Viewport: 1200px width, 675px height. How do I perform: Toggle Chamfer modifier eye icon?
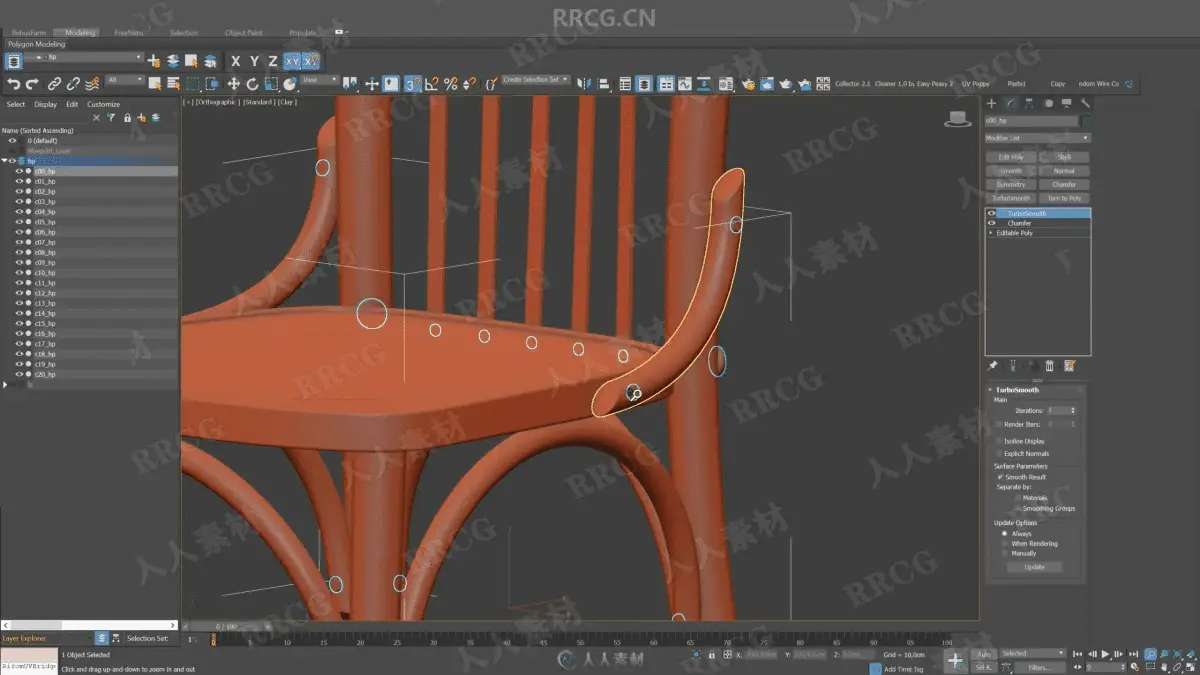point(992,223)
